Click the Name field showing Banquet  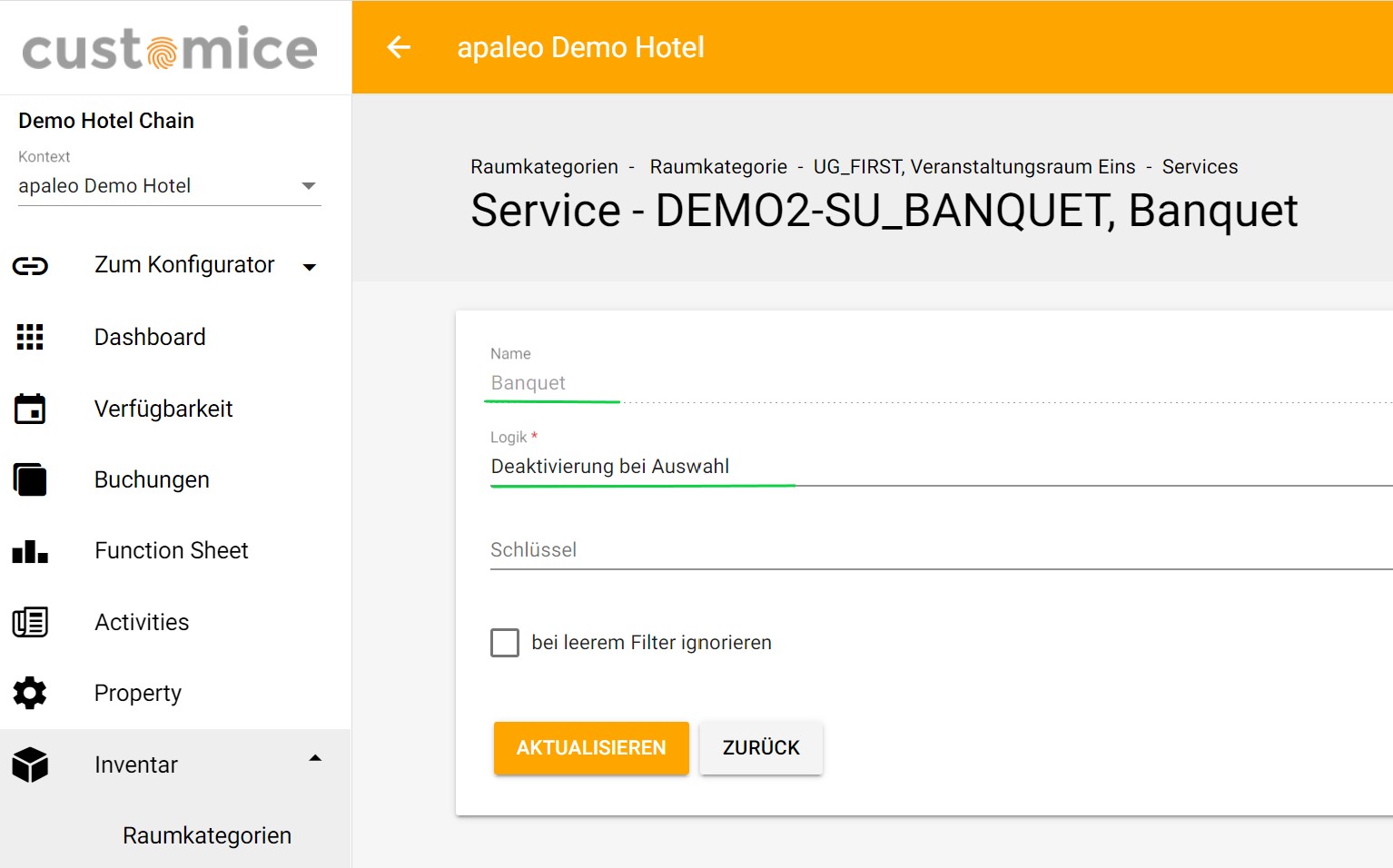[942, 383]
